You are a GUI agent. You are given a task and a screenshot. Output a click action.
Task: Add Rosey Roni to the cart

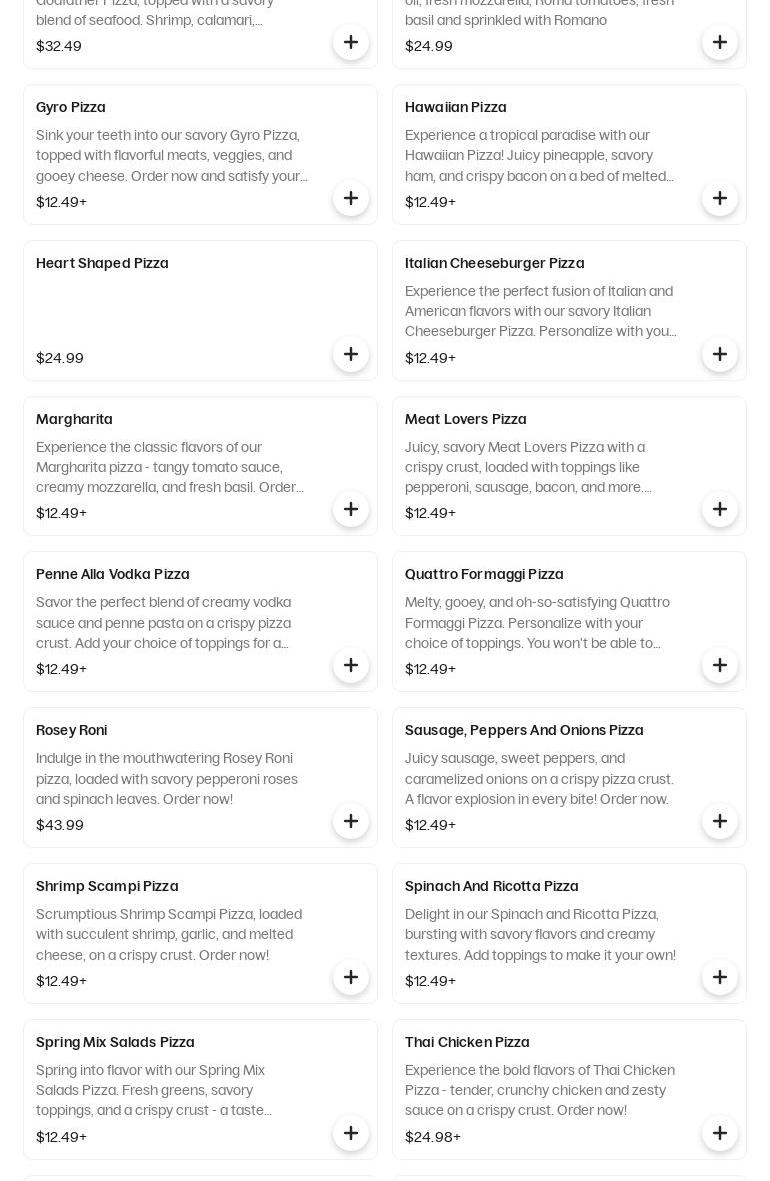point(351,821)
